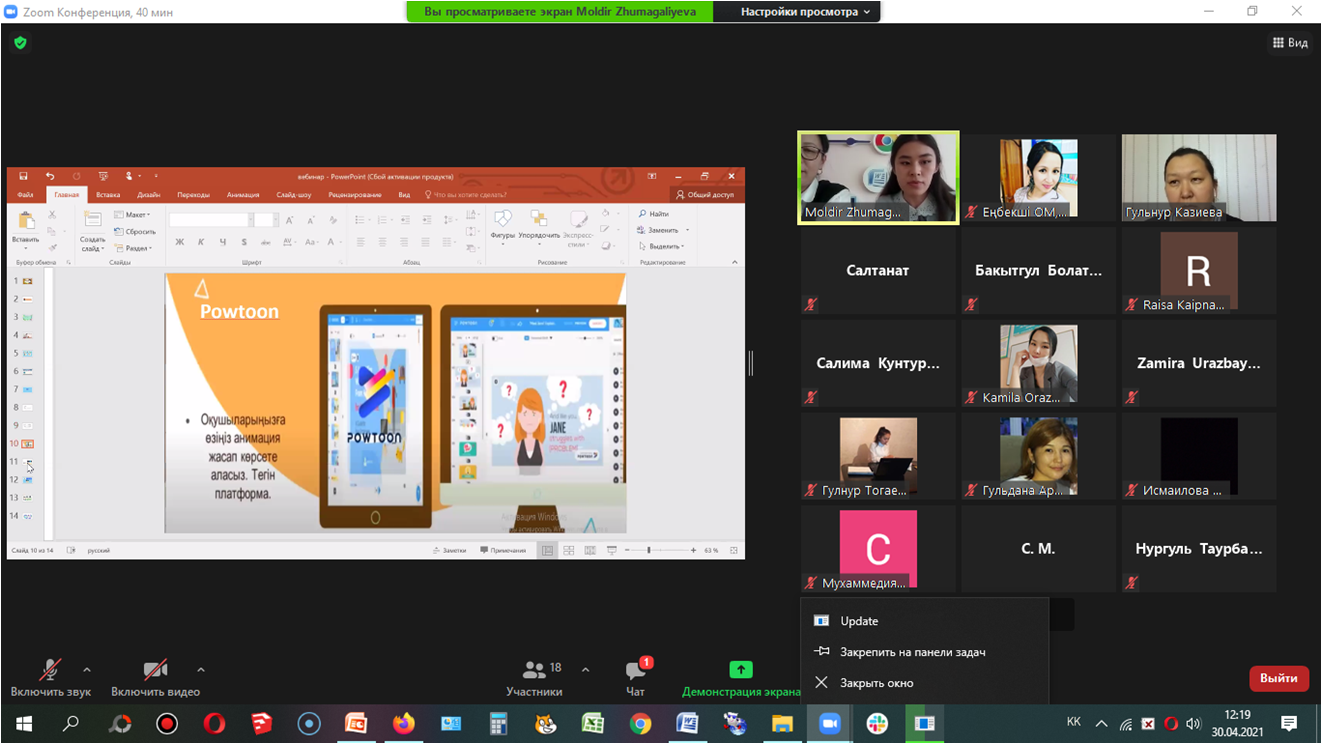Unmute microphone with Включить звук
Screen dimensions: 1322x744
(x=50, y=677)
